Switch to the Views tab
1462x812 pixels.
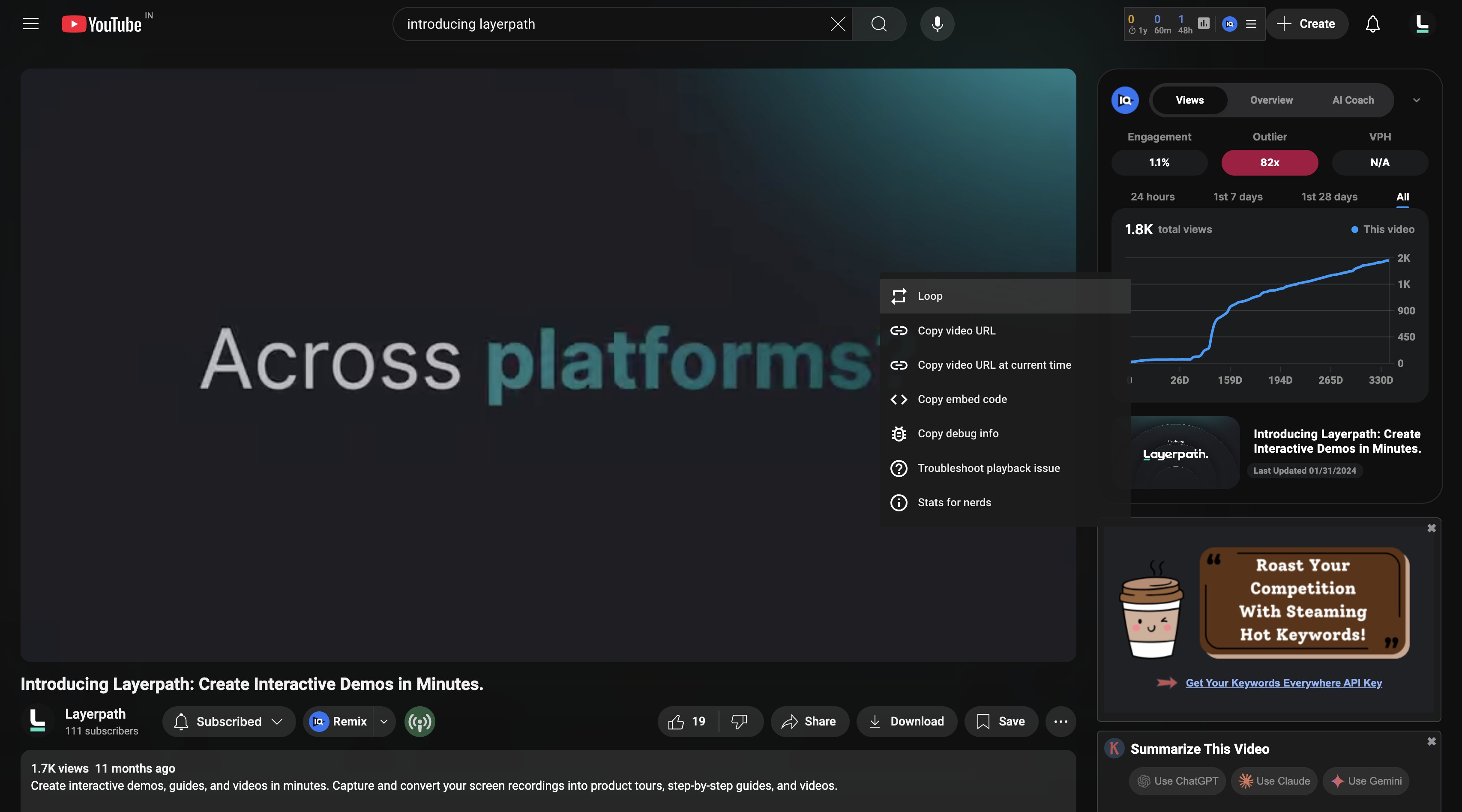1189,100
